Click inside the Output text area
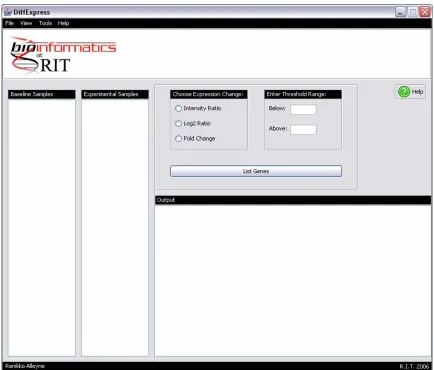434x370 pixels. click(x=293, y=280)
